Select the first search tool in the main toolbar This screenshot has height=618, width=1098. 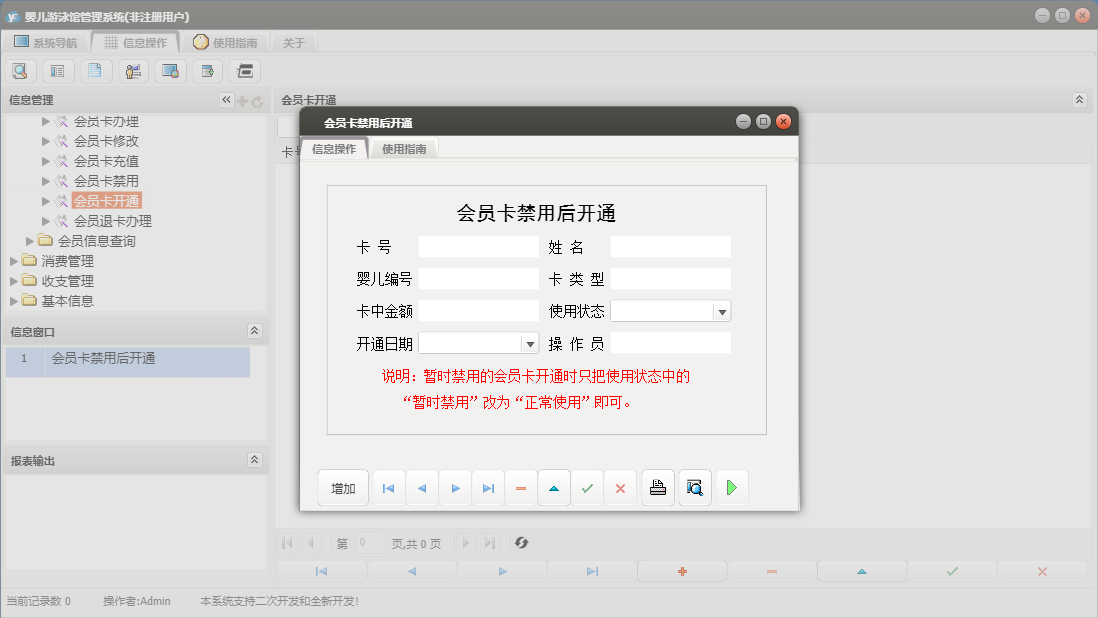[x=20, y=70]
